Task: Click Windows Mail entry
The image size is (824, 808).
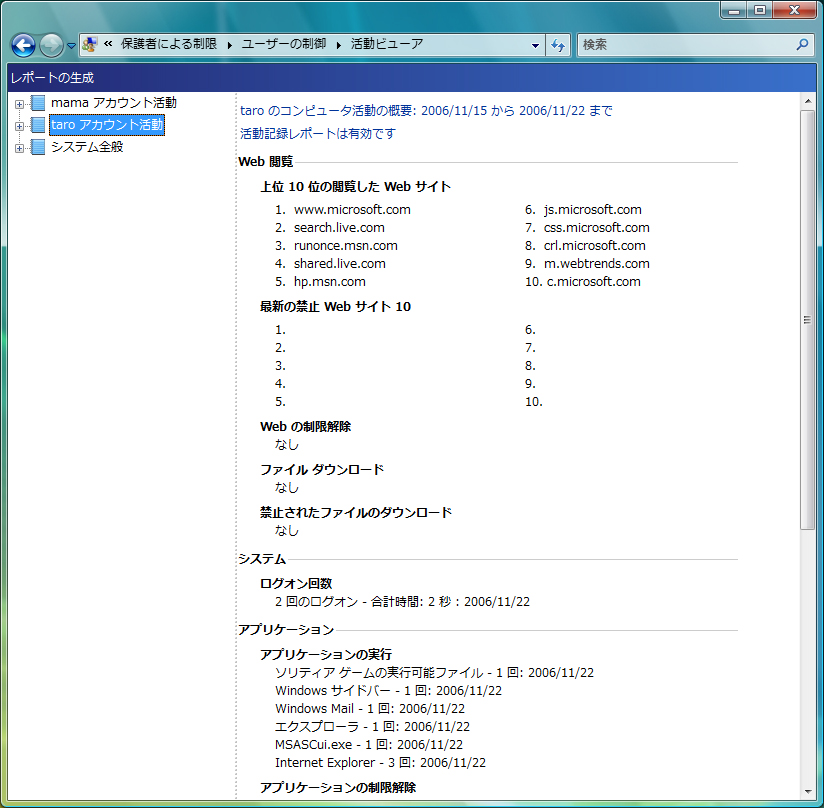Action: [370, 709]
